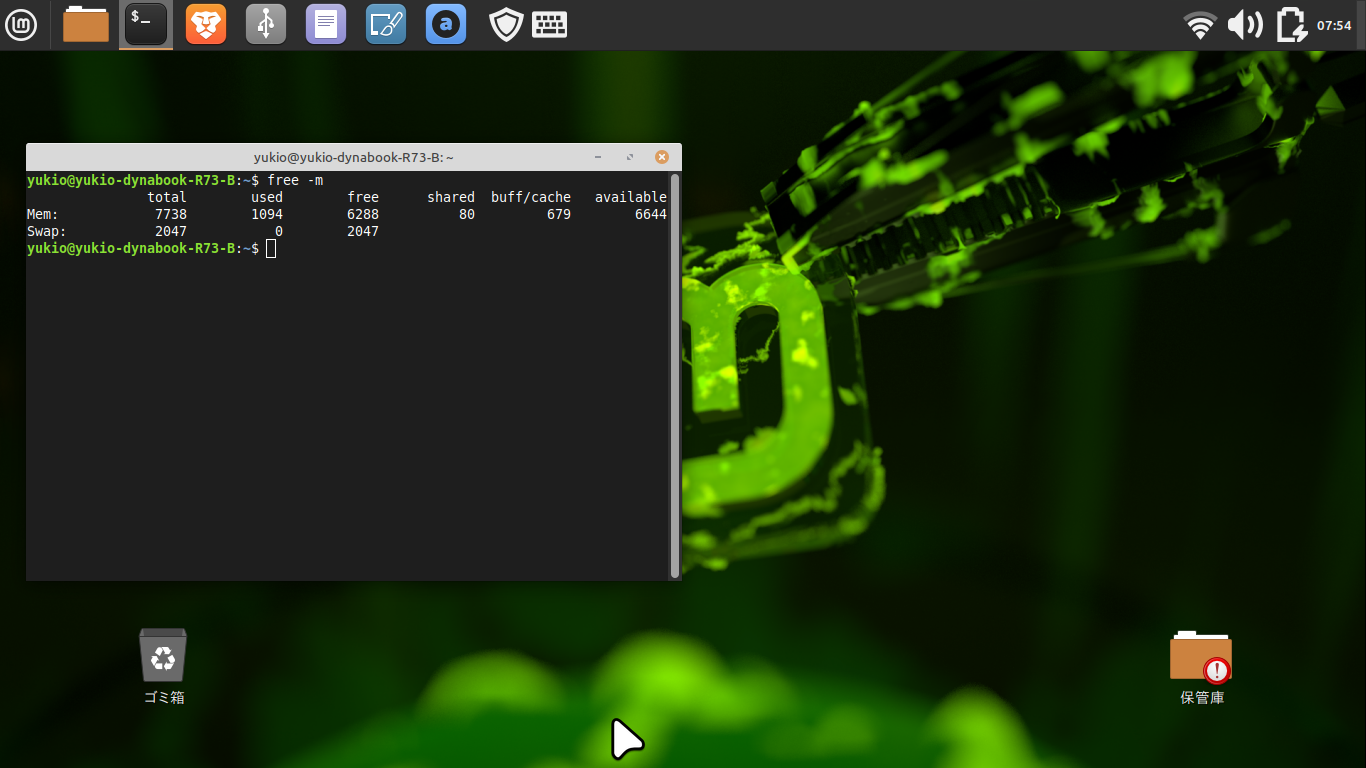Click the 'Mem:' row label

click(x=43, y=214)
